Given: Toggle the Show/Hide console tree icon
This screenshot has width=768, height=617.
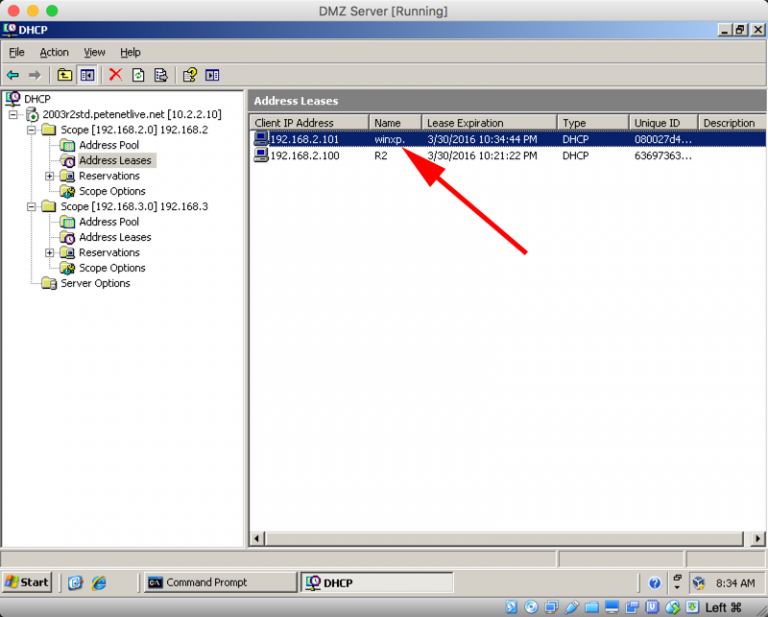Looking at the screenshot, I should click(87, 75).
